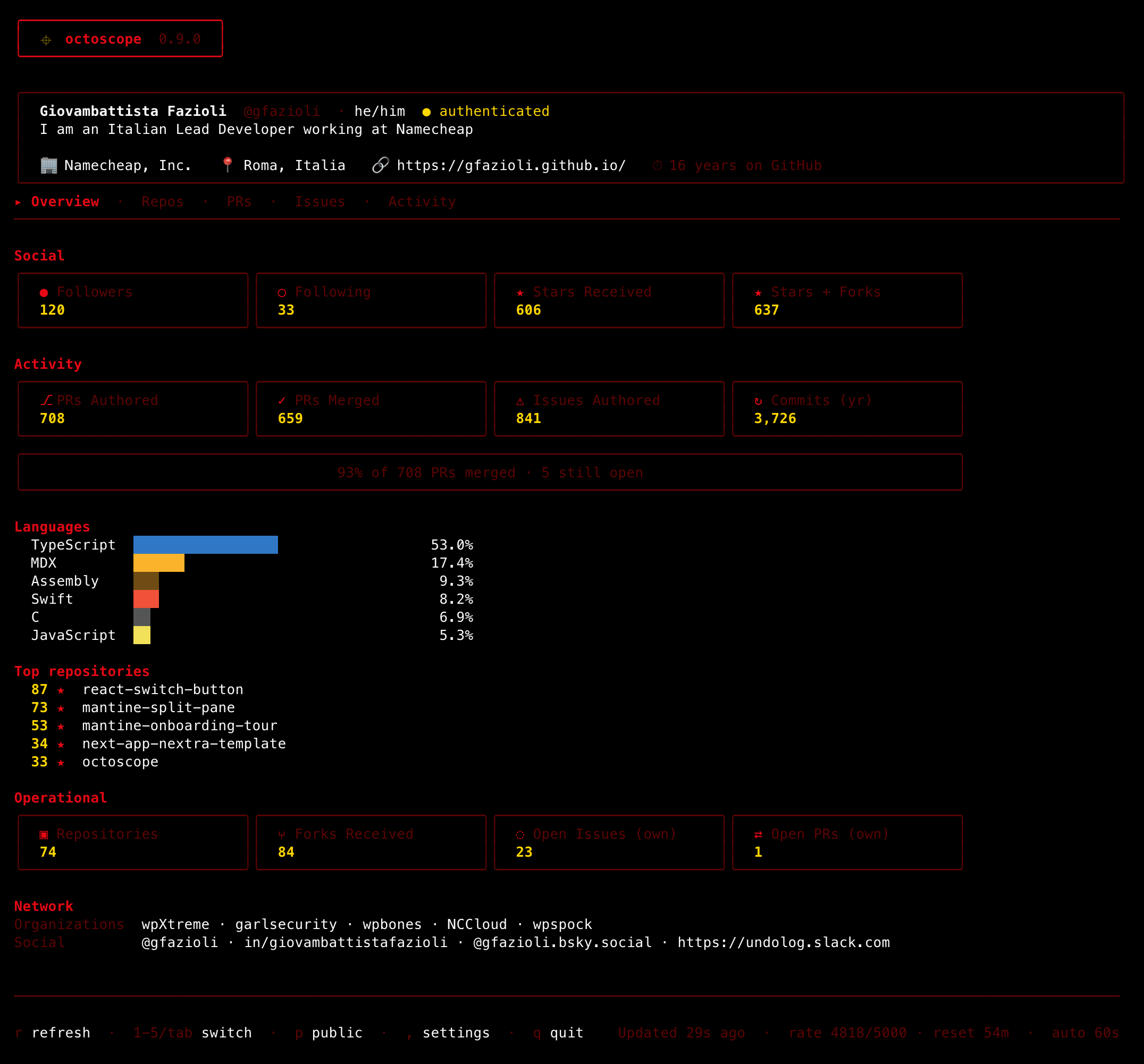Click the yellow JavaScript language bar
This screenshot has height=1064, width=1144.
click(142, 635)
